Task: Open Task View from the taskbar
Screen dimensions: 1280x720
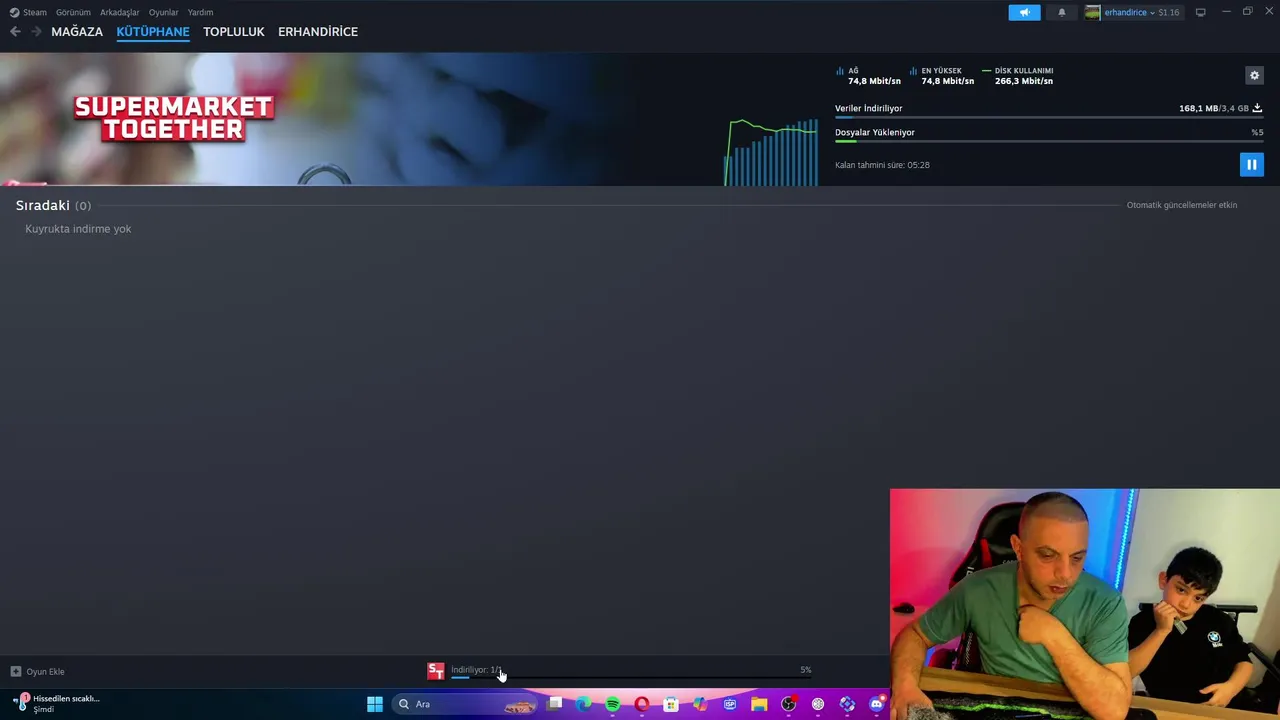Action: click(x=555, y=704)
